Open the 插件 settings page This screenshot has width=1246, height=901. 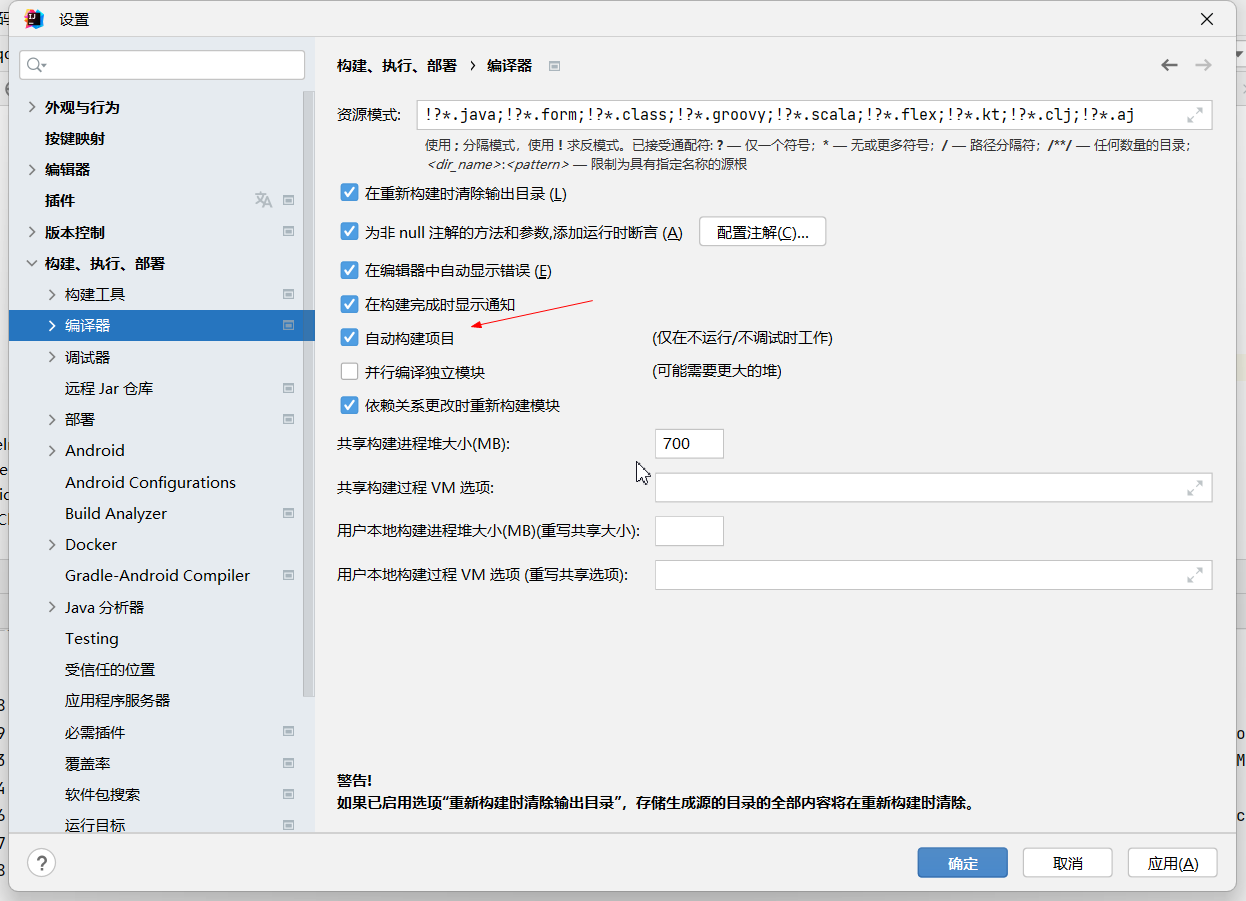coord(60,200)
